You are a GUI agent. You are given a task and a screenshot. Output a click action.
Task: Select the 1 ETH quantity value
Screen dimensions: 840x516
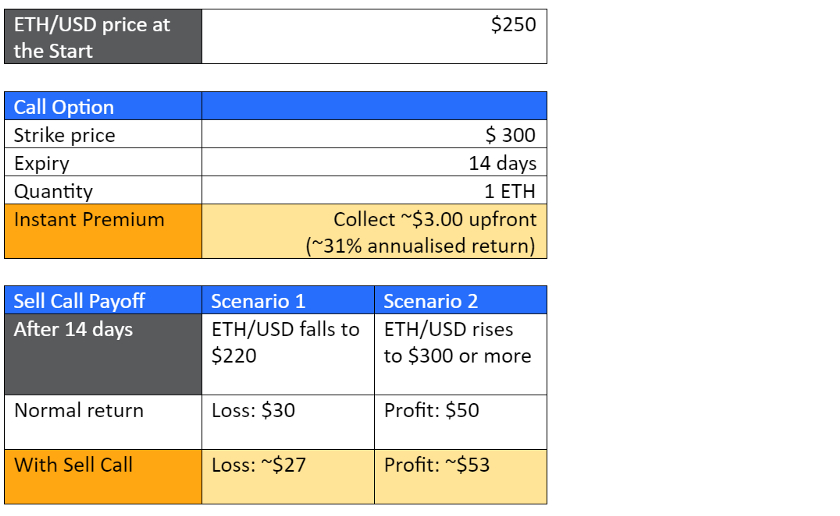[x=374, y=191]
